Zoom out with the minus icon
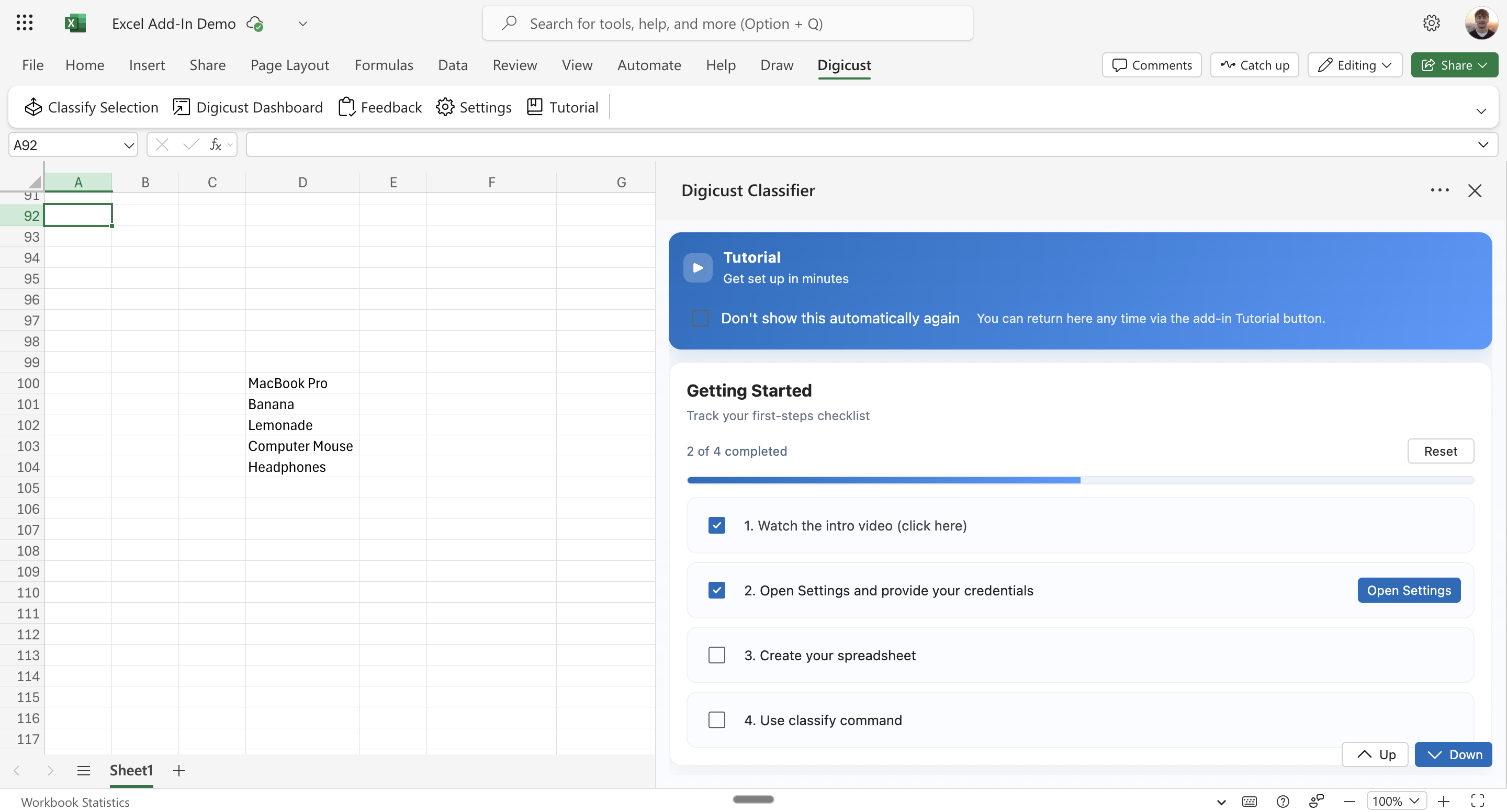Viewport: 1507px width, 812px height. tap(1349, 802)
